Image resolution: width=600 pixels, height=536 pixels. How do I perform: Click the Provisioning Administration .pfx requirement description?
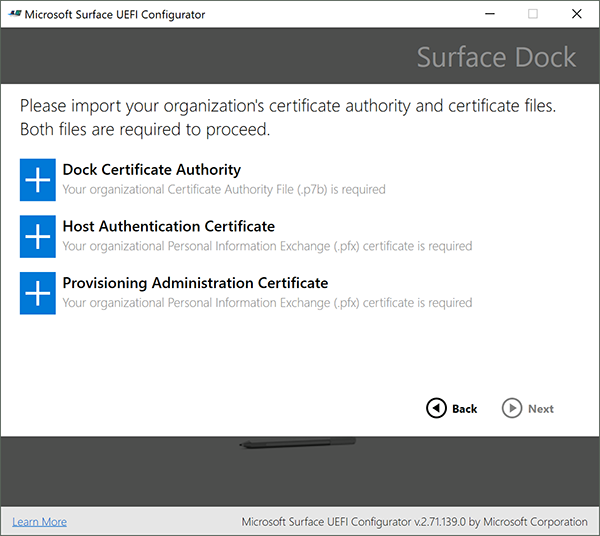pyautogui.click(x=267, y=303)
